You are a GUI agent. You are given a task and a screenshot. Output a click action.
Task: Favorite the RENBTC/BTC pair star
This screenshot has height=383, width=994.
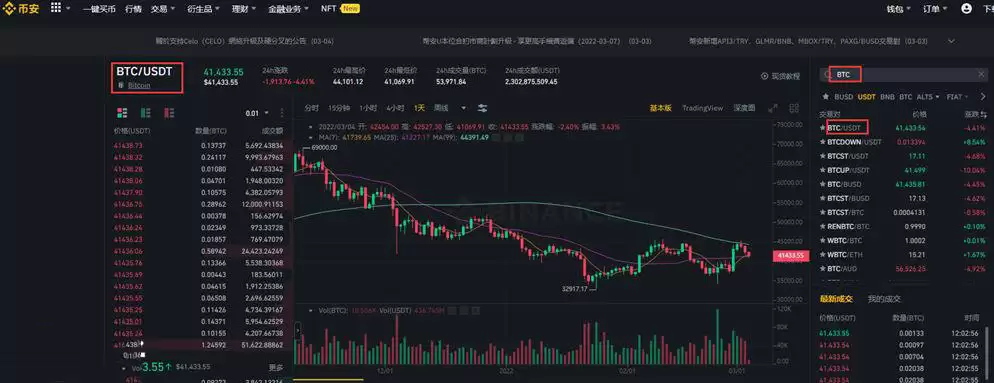[x=823, y=226]
